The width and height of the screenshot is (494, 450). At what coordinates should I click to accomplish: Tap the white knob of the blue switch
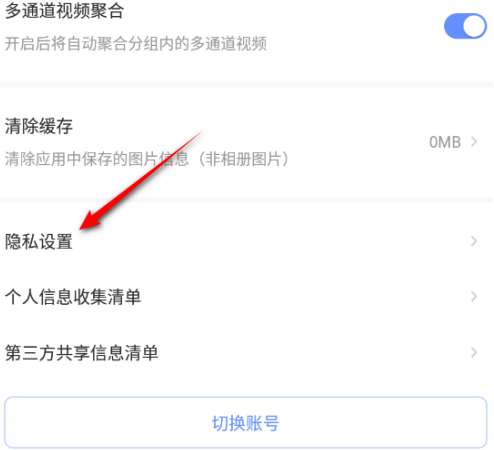tap(474, 26)
